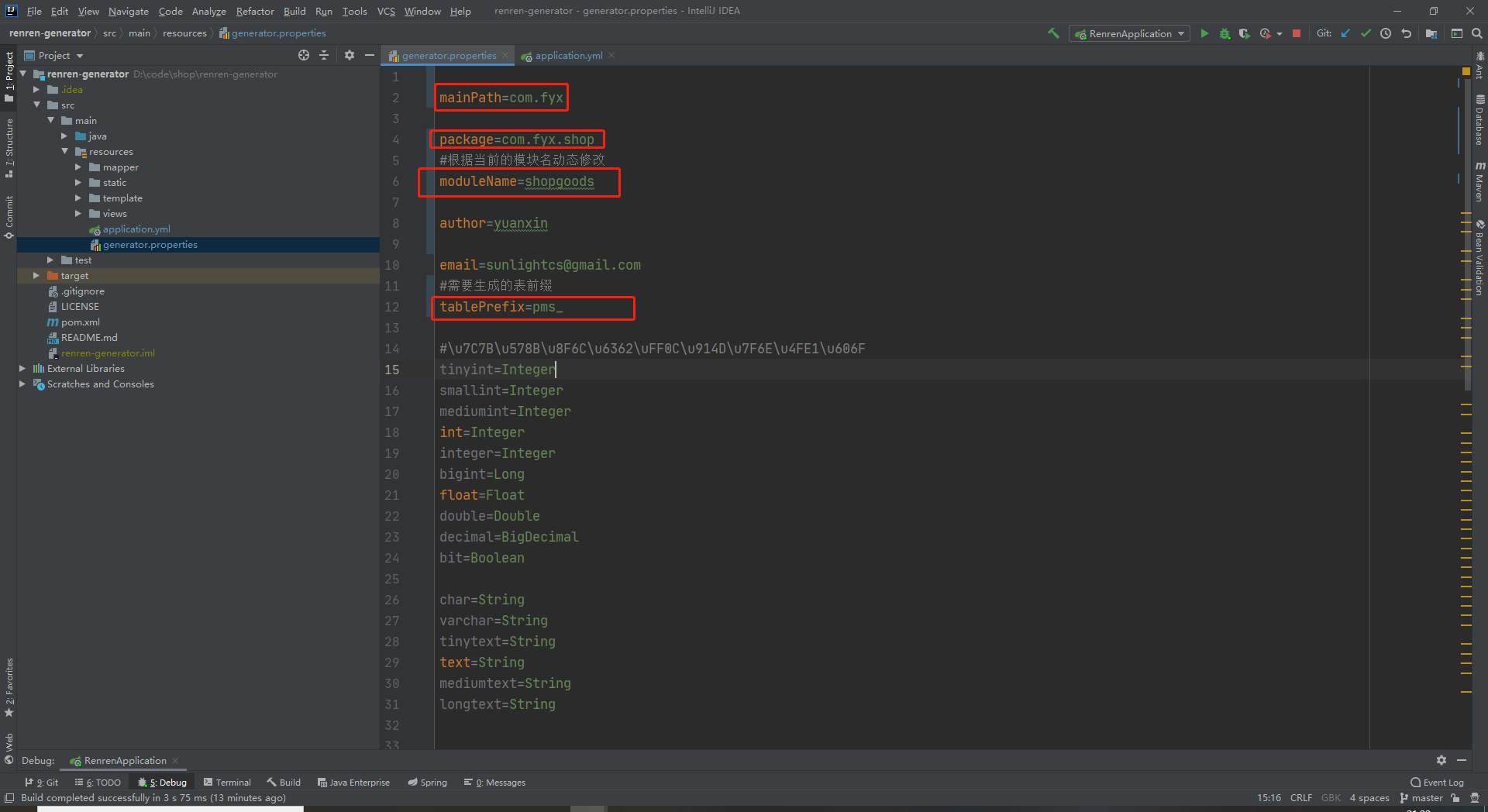Screen dimensions: 1488x812
Task: Open the Favorites side panel
Action: coord(9,687)
